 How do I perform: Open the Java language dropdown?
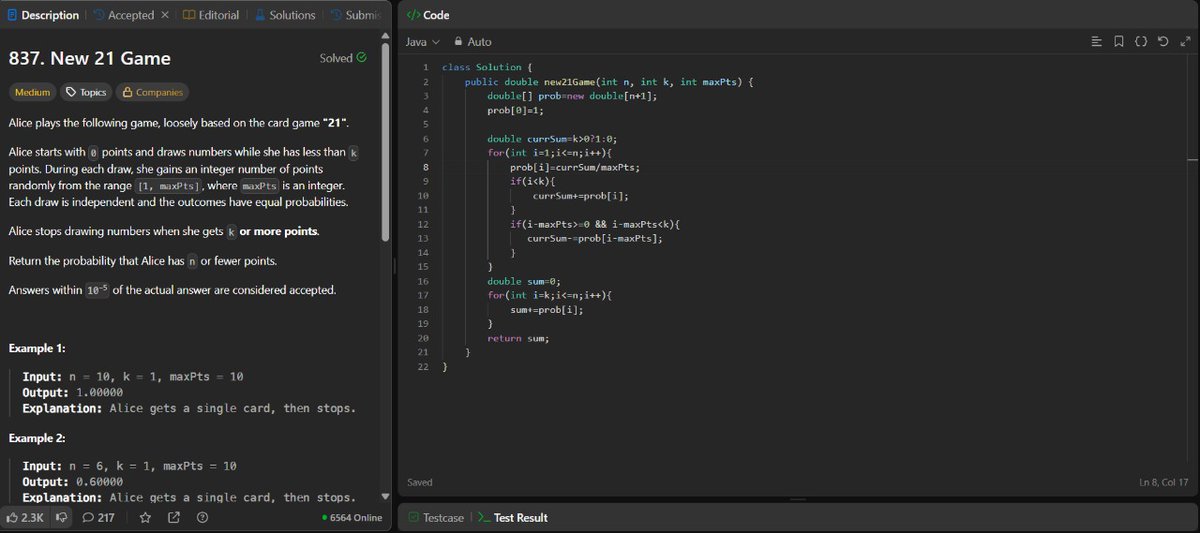pyautogui.click(x=422, y=42)
